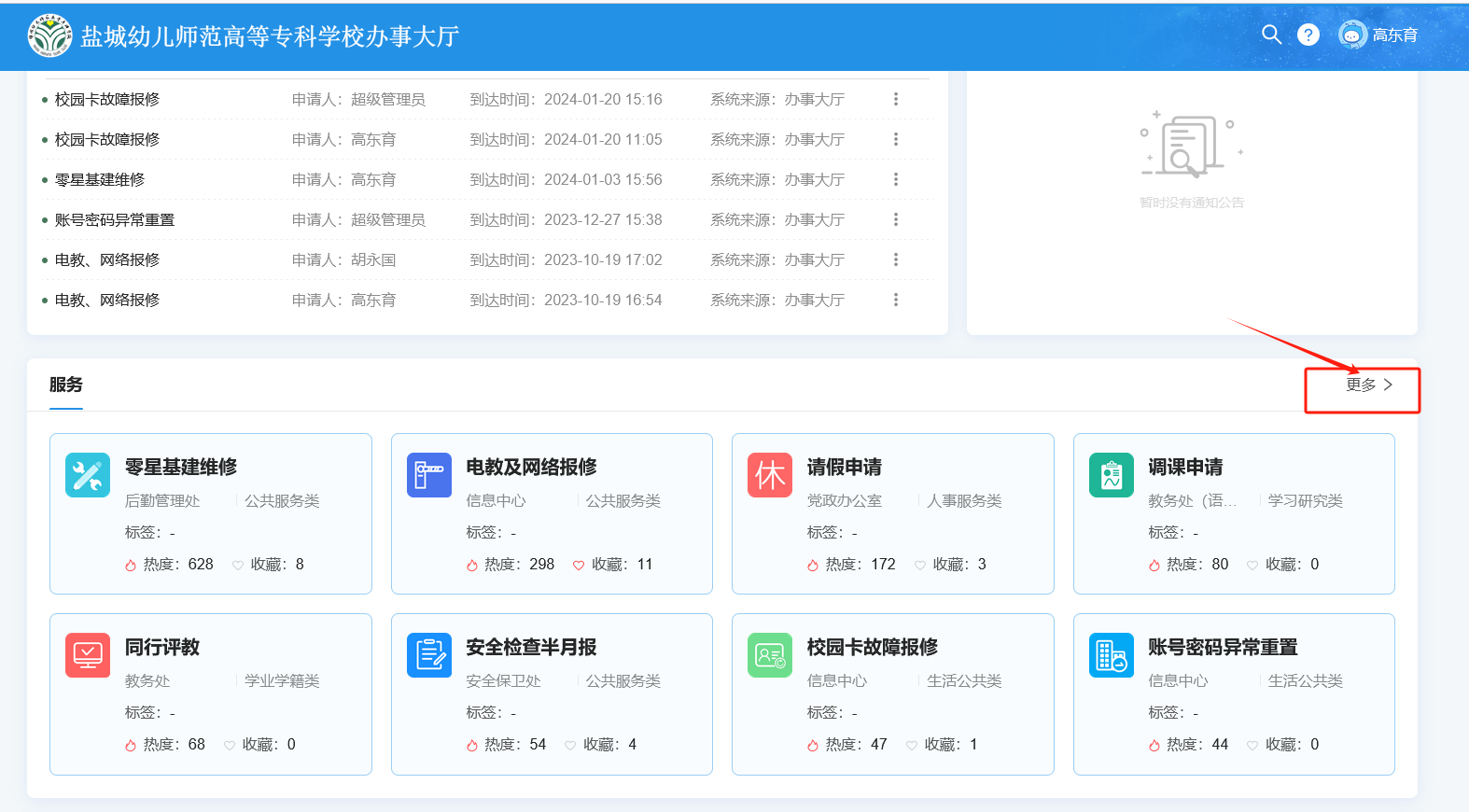Expand 更多 to view more services
The width and height of the screenshot is (1469, 812).
click(1368, 385)
